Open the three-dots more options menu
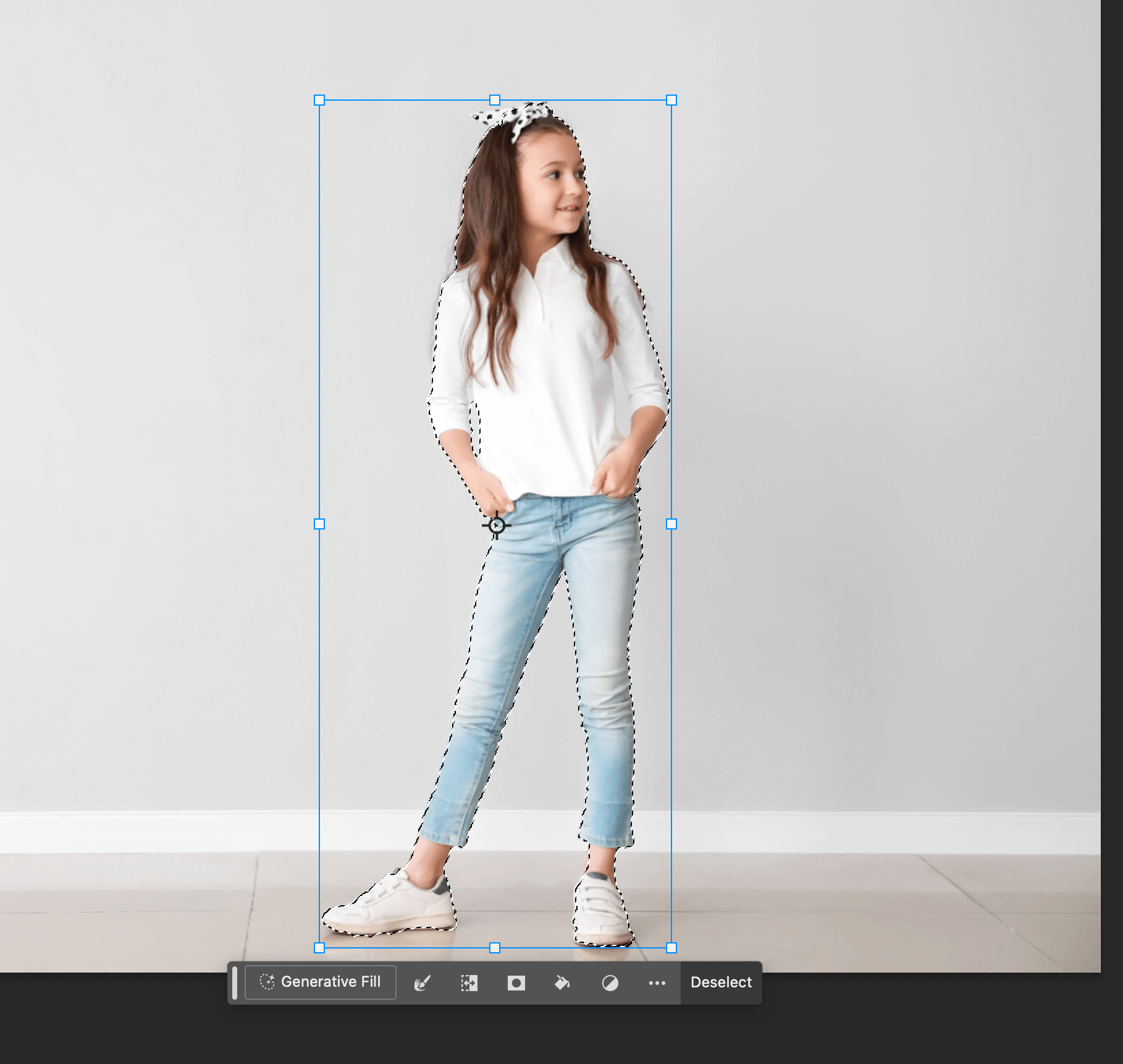1123x1064 pixels. [657, 982]
